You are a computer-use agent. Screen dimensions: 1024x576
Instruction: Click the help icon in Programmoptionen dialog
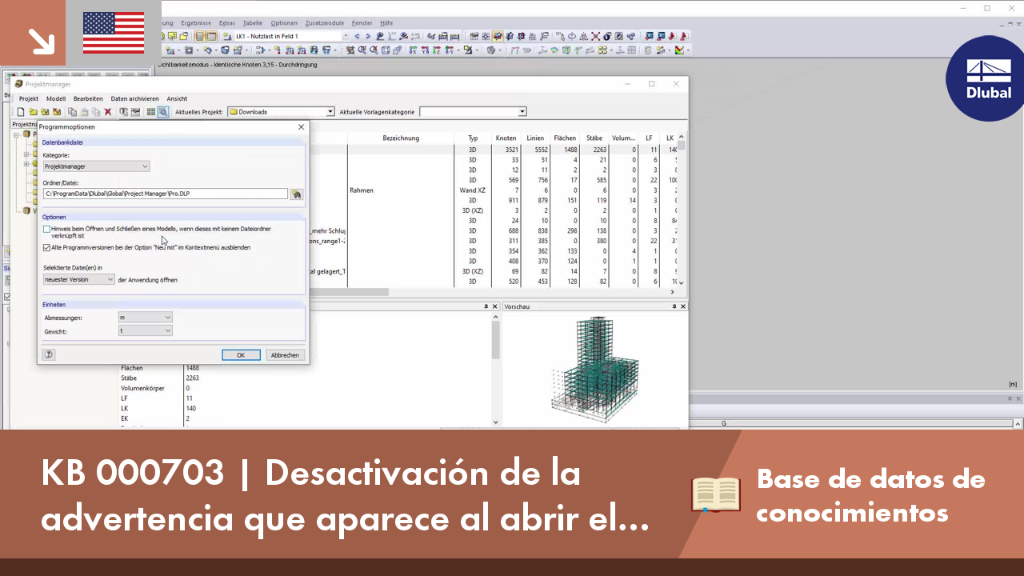48,355
